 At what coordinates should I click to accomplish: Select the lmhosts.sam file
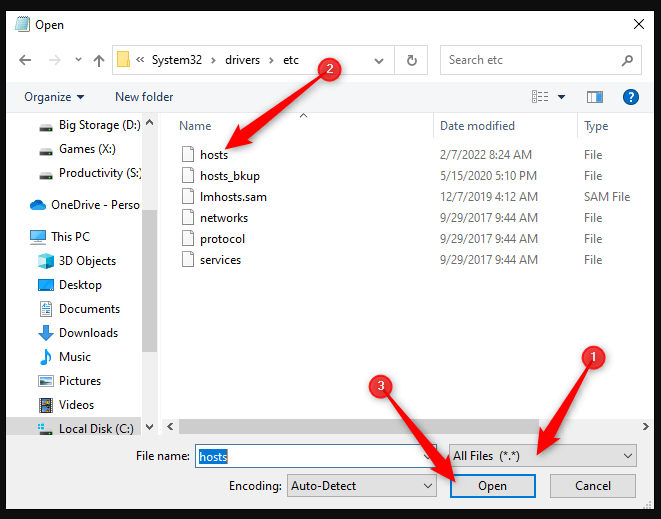click(233, 197)
